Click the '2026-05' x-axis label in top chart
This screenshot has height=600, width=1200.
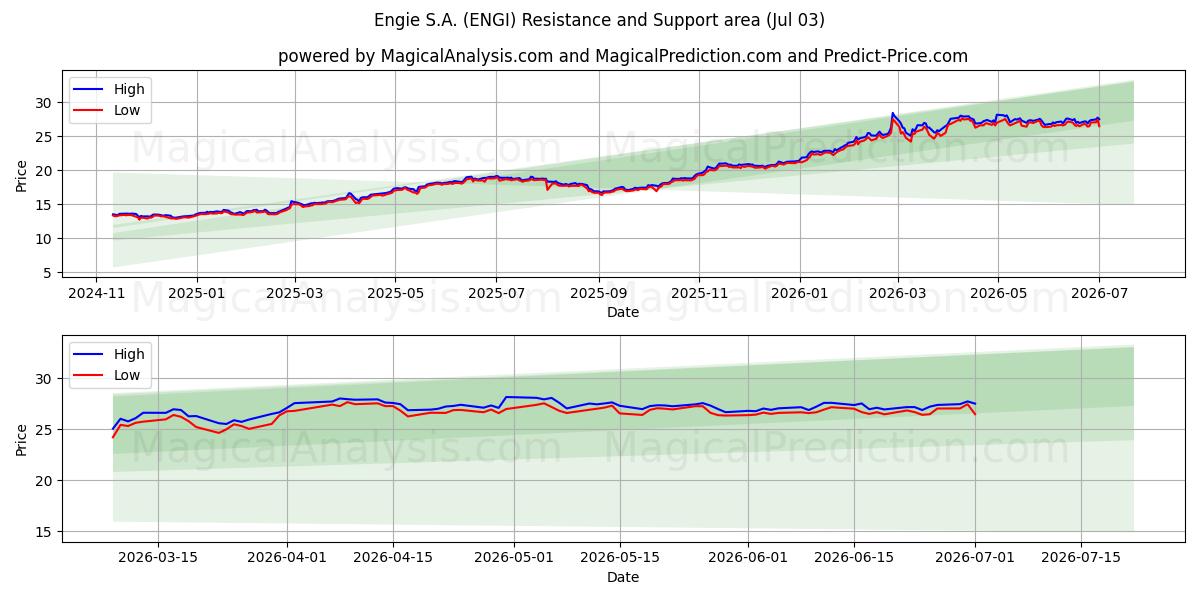(x=998, y=294)
